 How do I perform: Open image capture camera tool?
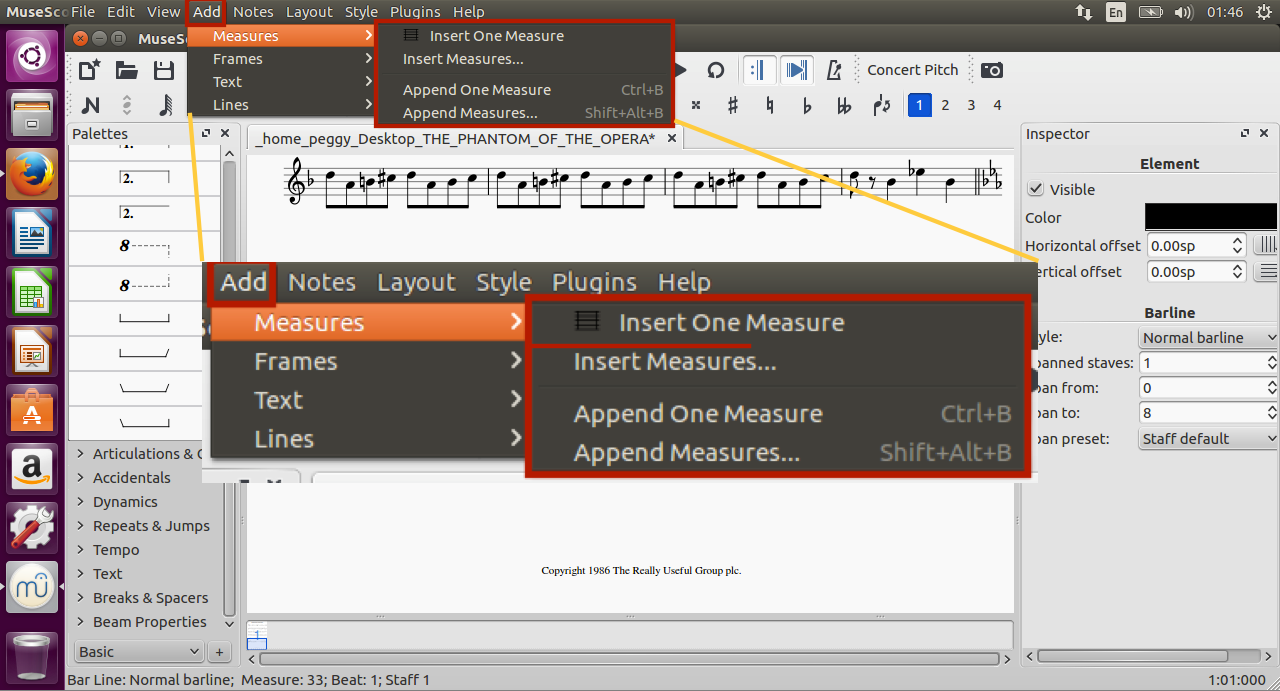pos(992,70)
